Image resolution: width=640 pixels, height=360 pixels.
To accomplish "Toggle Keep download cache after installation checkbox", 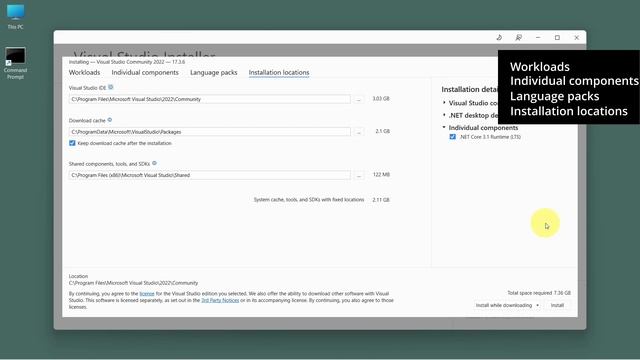I will (x=72, y=143).
